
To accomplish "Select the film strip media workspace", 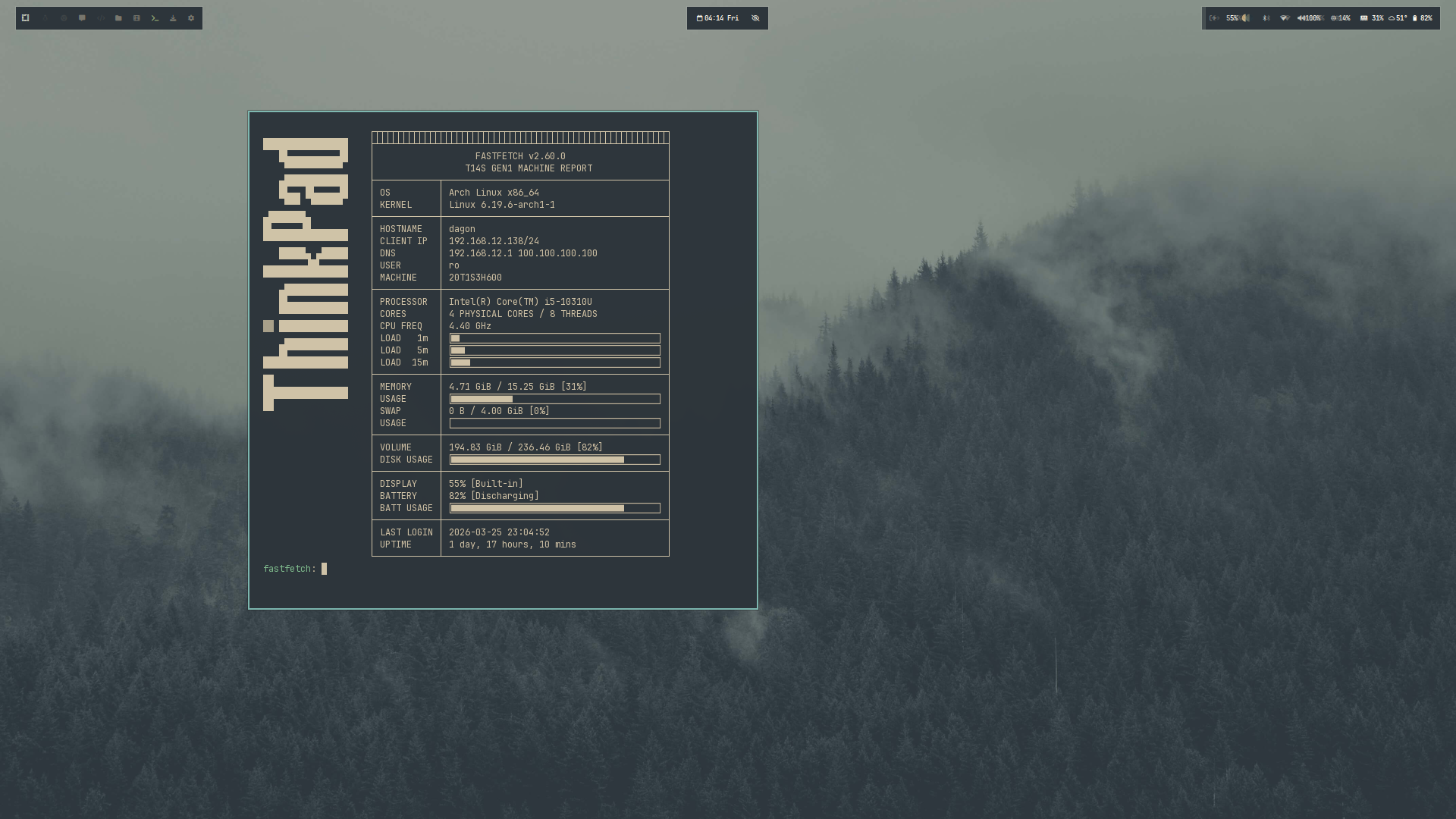I will [x=136, y=18].
